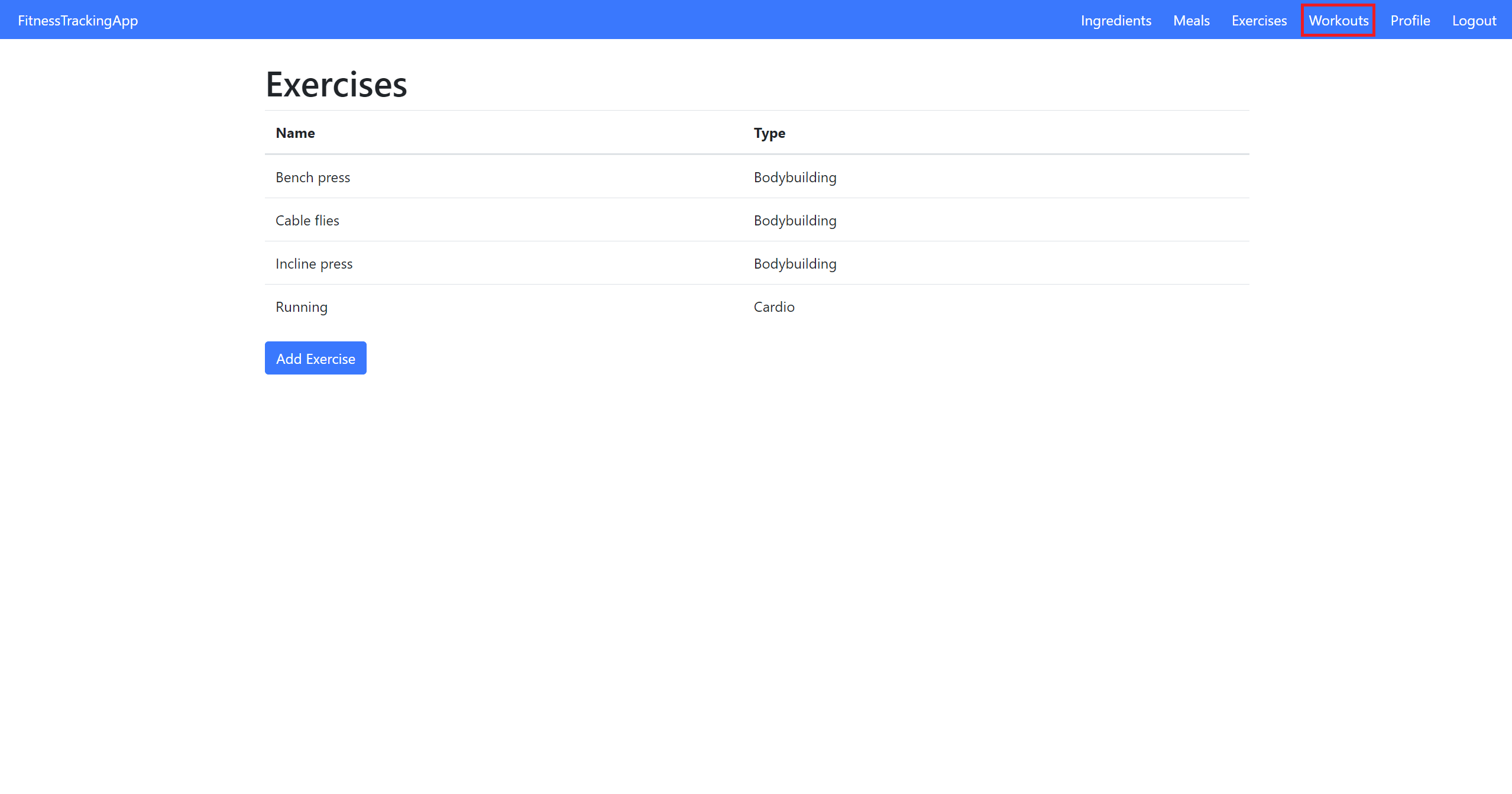Click the Exercises page heading

pyautogui.click(x=336, y=85)
